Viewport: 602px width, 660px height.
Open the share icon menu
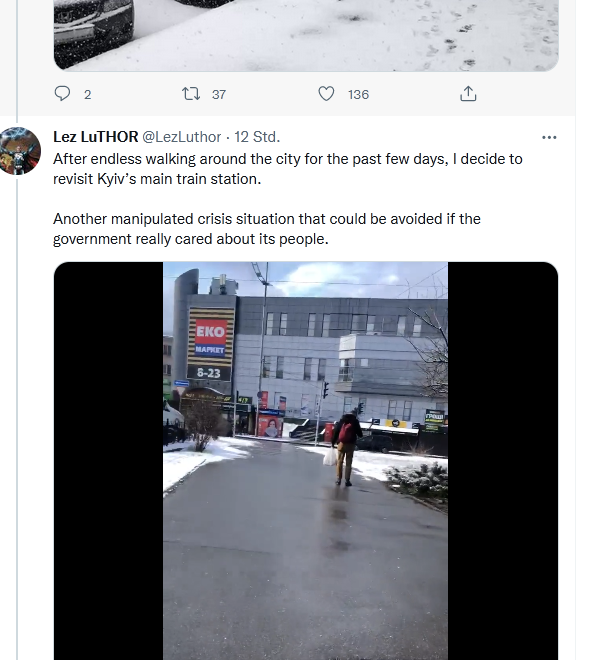pyautogui.click(x=468, y=93)
